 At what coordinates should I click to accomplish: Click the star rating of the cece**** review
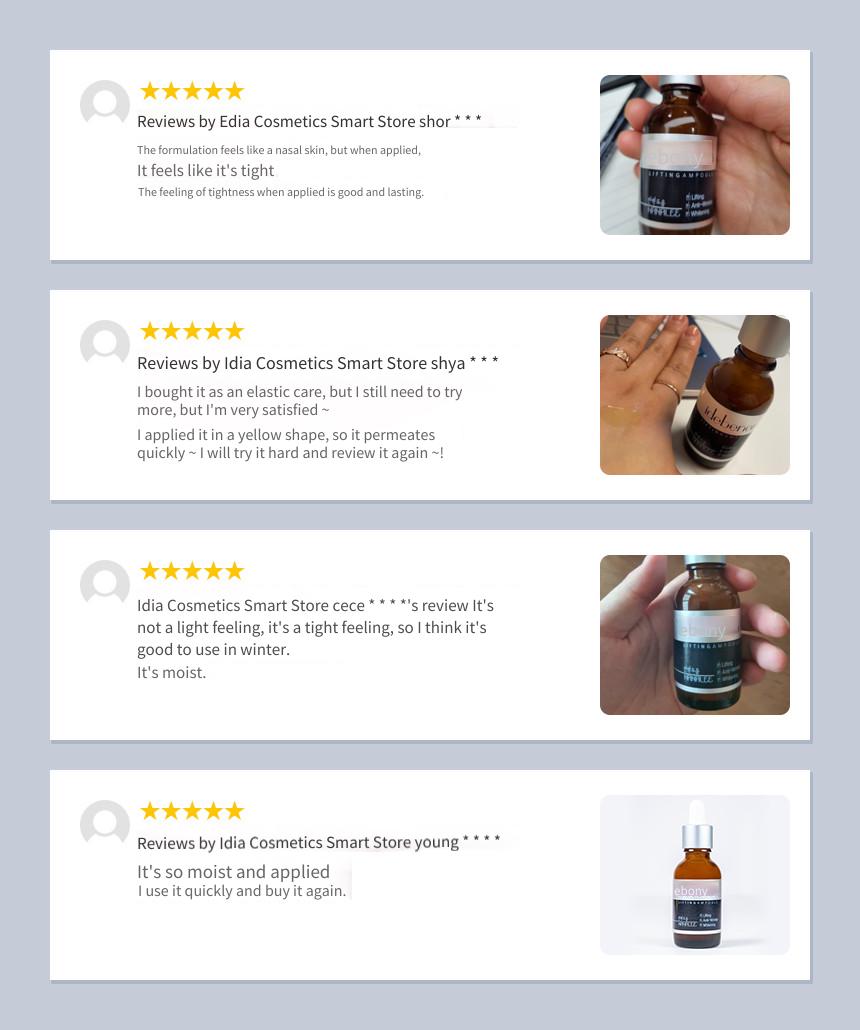pos(192,570)
